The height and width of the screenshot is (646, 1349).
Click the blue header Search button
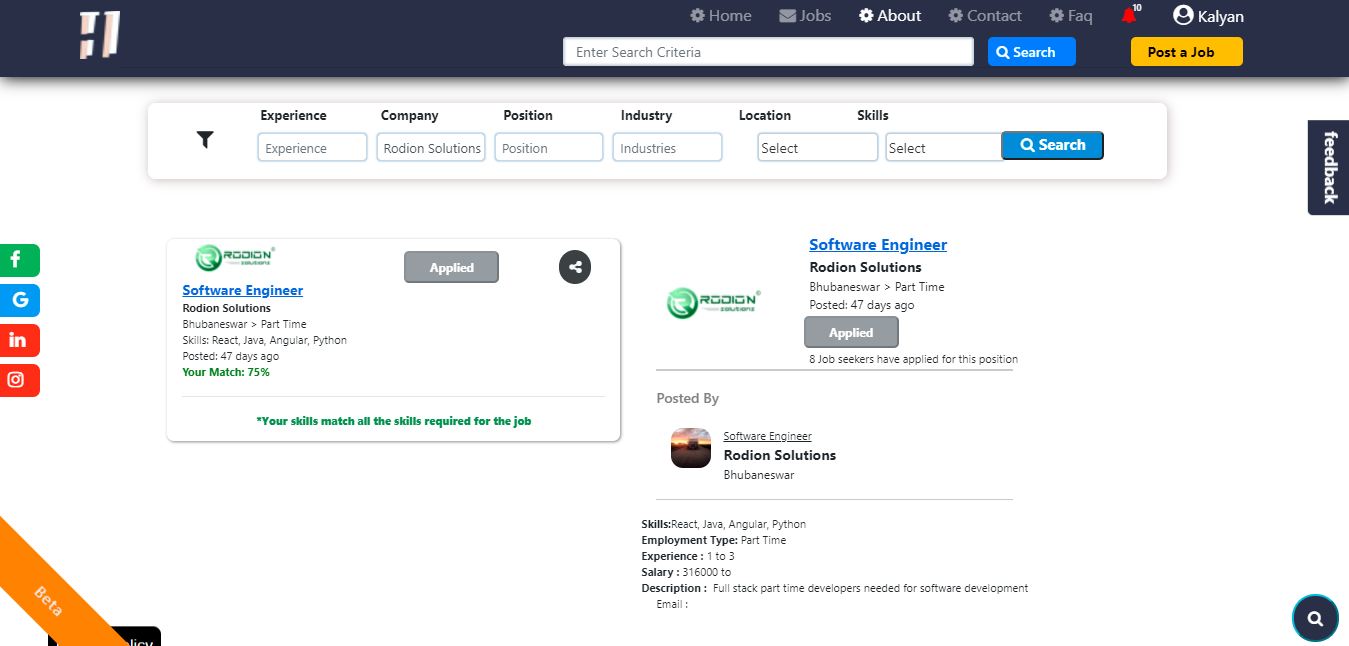pyautogui.click(x=1031, y=52)
